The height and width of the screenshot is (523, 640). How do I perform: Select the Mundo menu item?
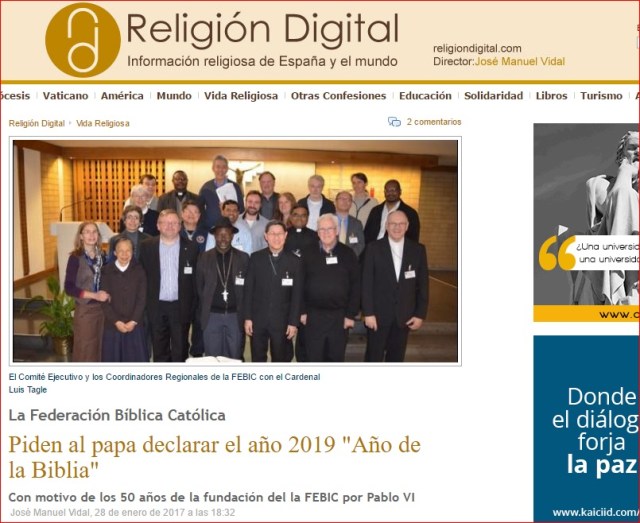(174, 96)
